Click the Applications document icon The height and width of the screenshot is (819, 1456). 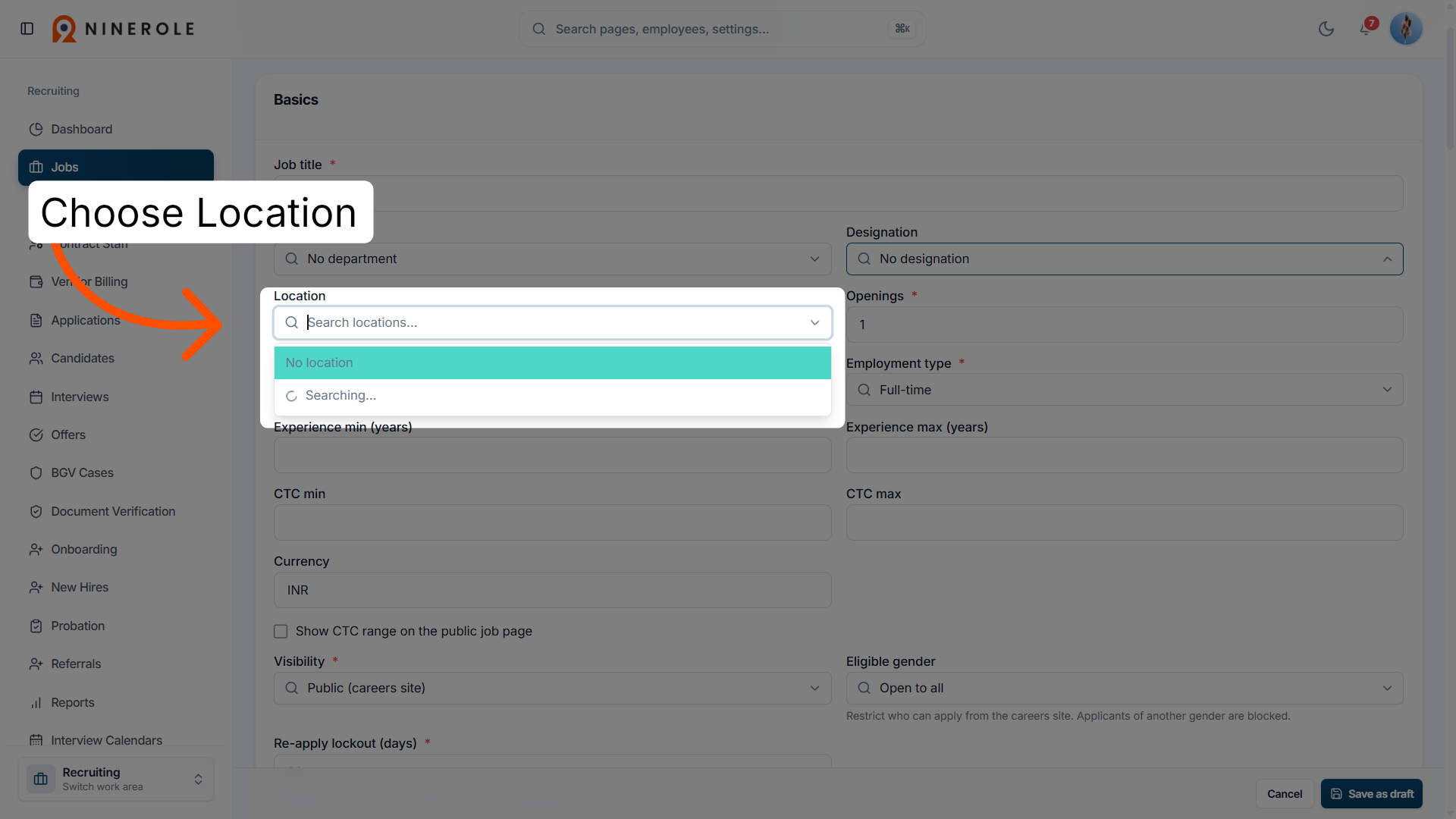tap(36, 320)
